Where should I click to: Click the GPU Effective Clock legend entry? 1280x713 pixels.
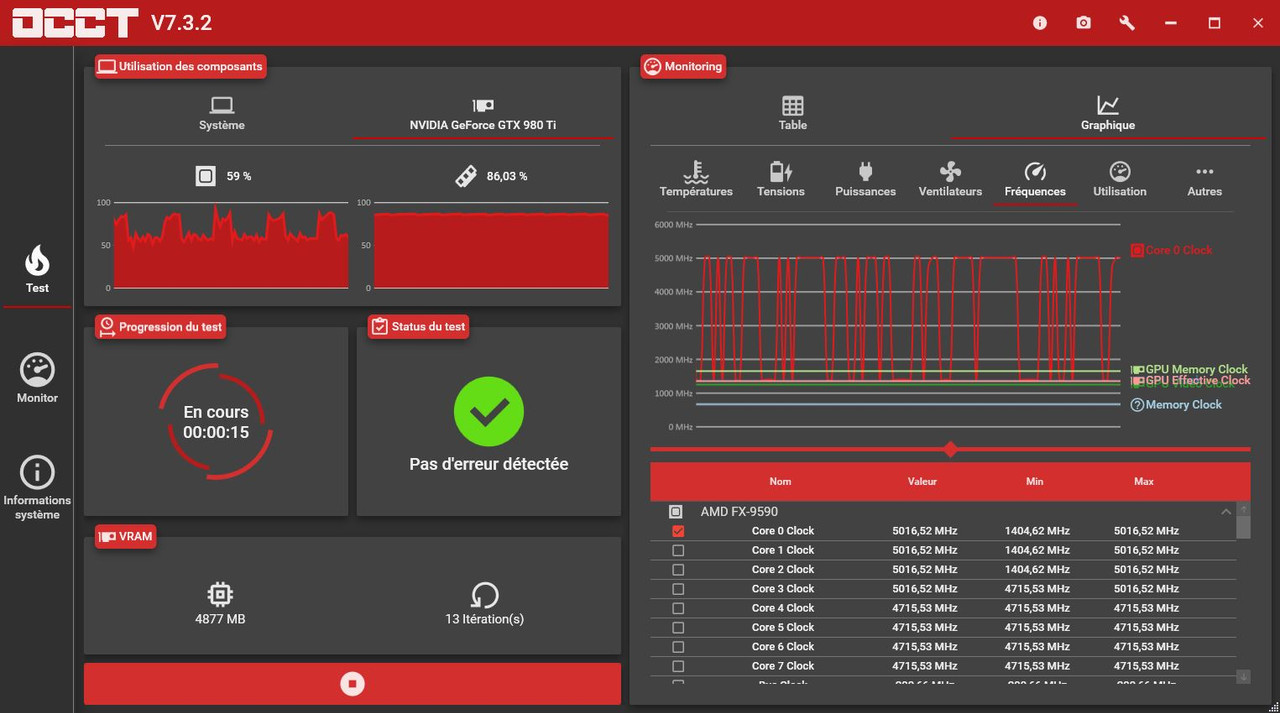[x=1191, y=381]
